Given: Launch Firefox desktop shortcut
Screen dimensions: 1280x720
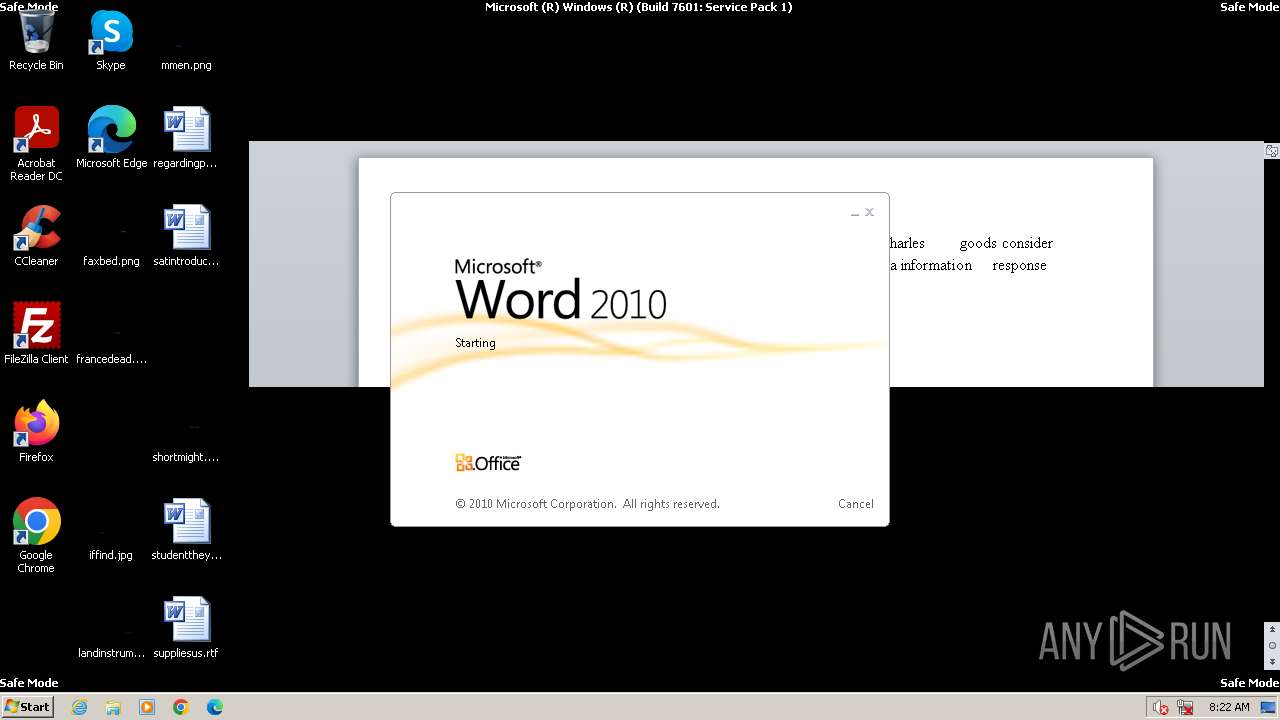Looking at the screenshot, I should tap(36, 432).
